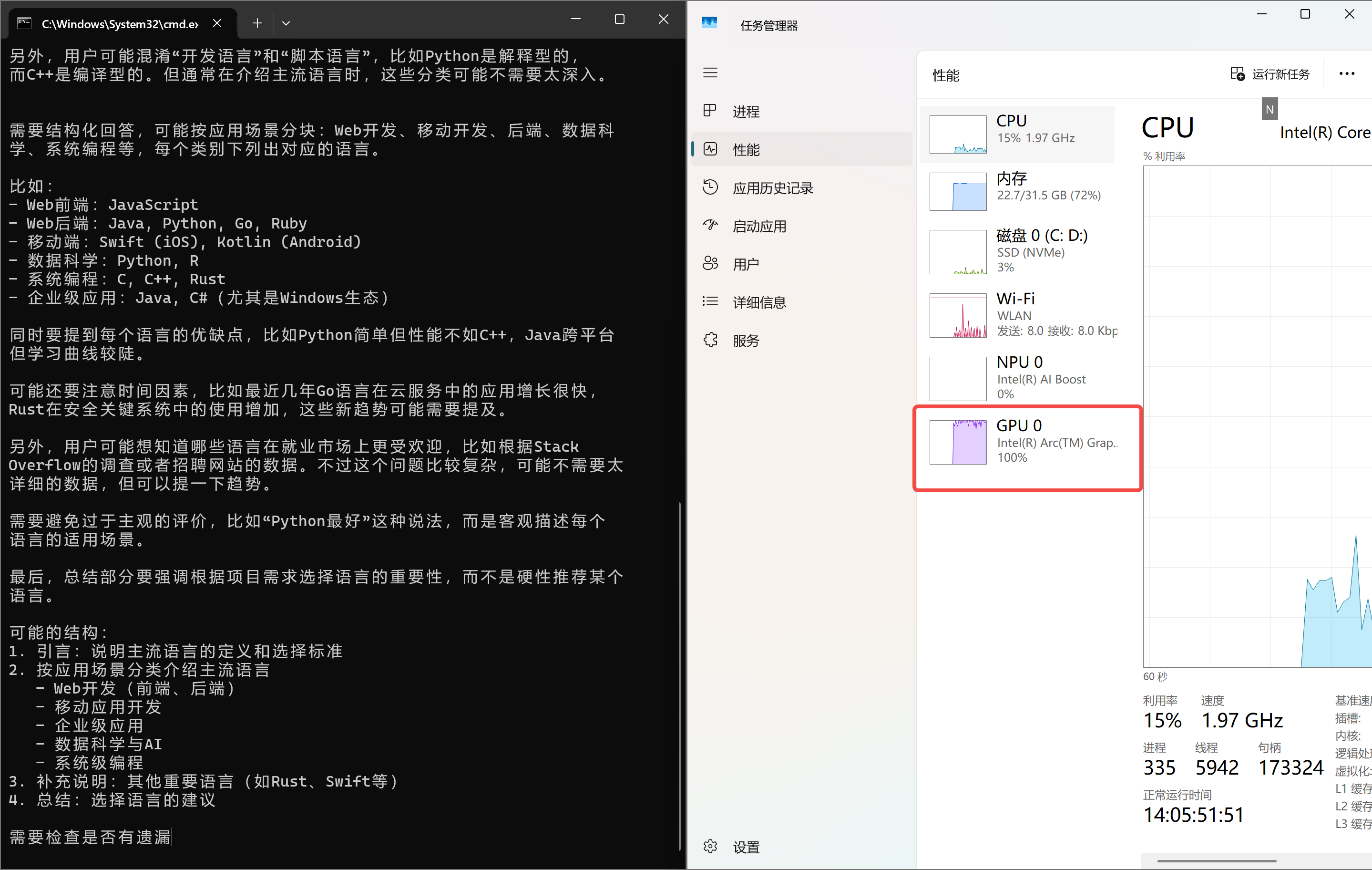1372x870 pixels.
Task: Toggle the hamburger navigation menu
Action: coord(710,73)
